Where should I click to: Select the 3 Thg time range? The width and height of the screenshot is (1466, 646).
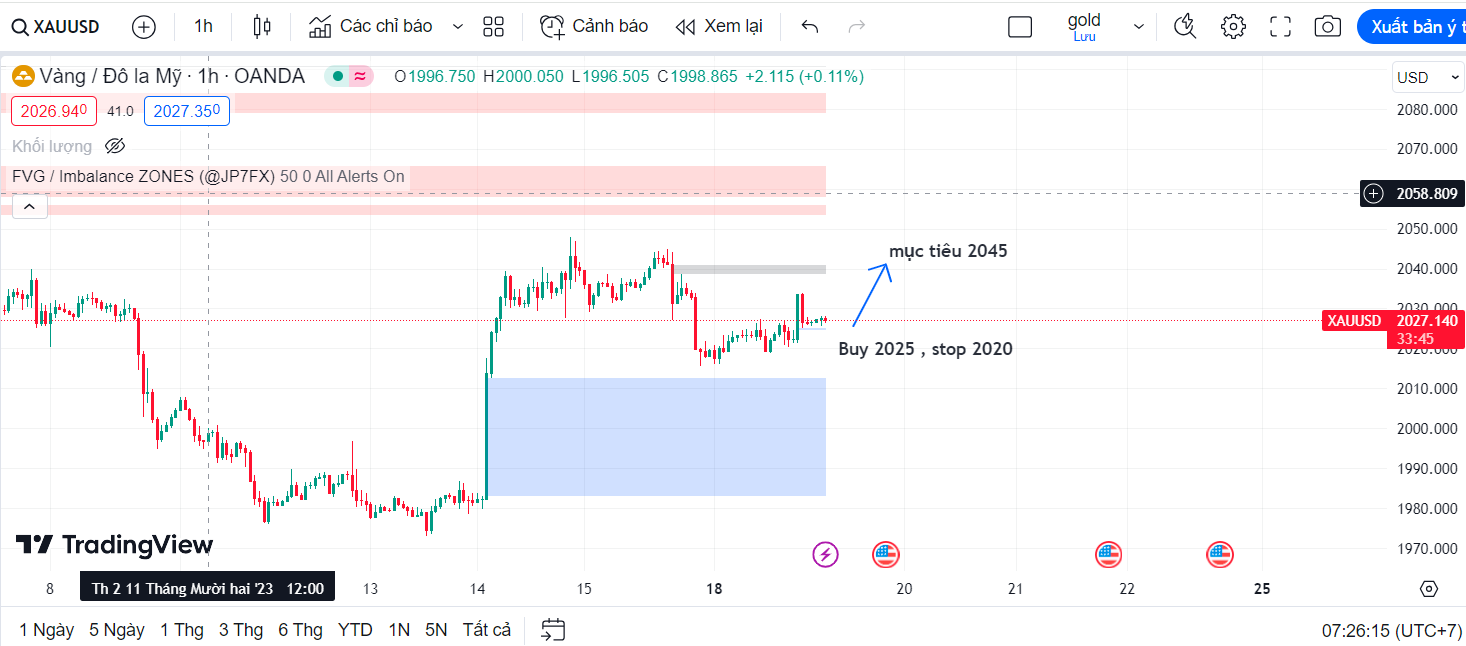239,630
